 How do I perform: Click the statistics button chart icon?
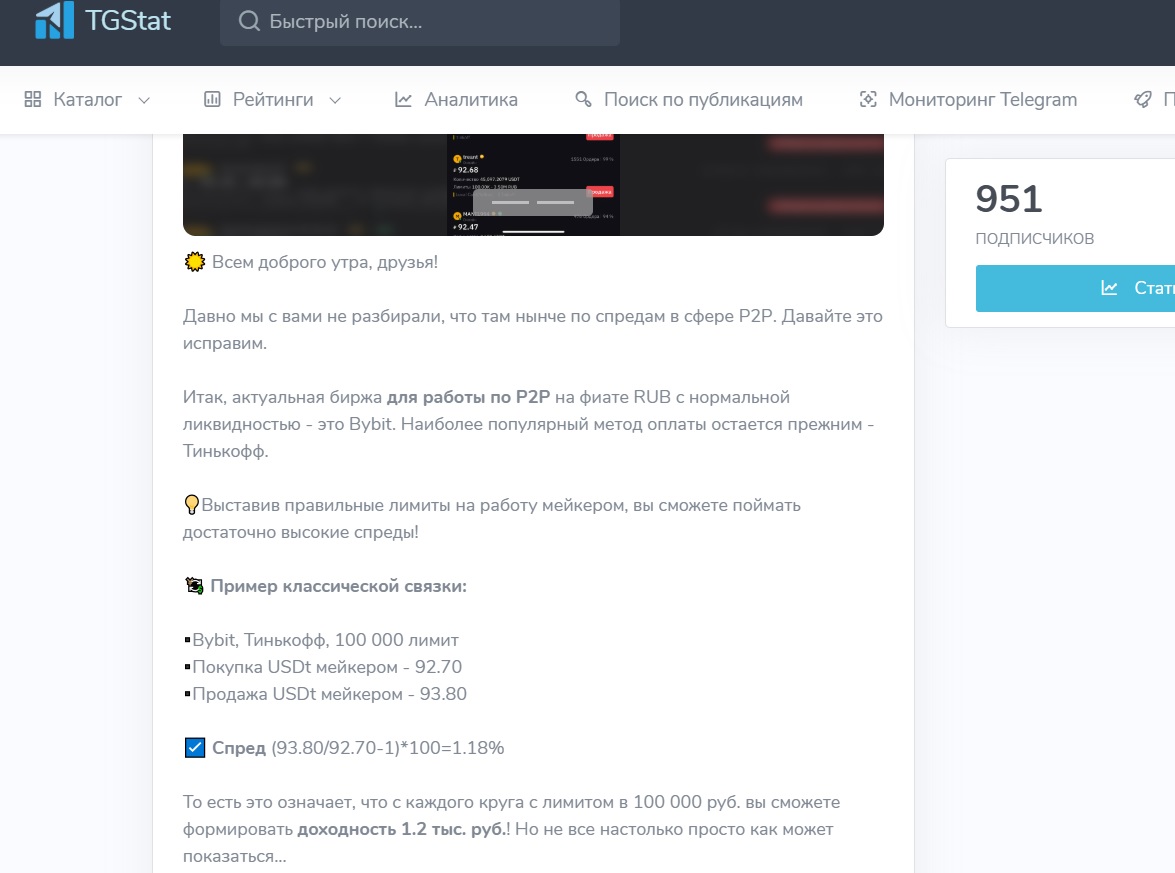1109,288
